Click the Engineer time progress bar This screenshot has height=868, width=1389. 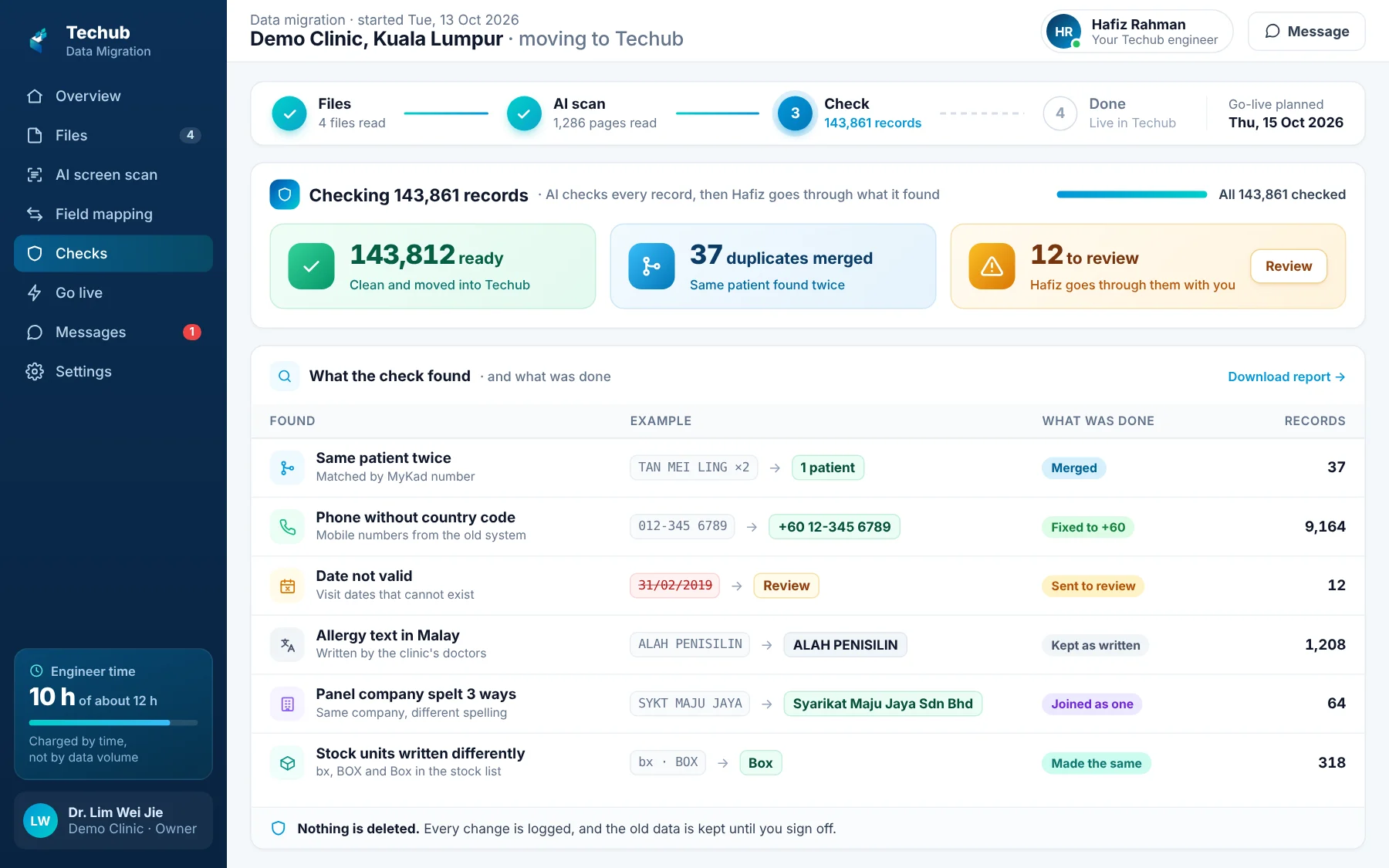coord(113,723)
